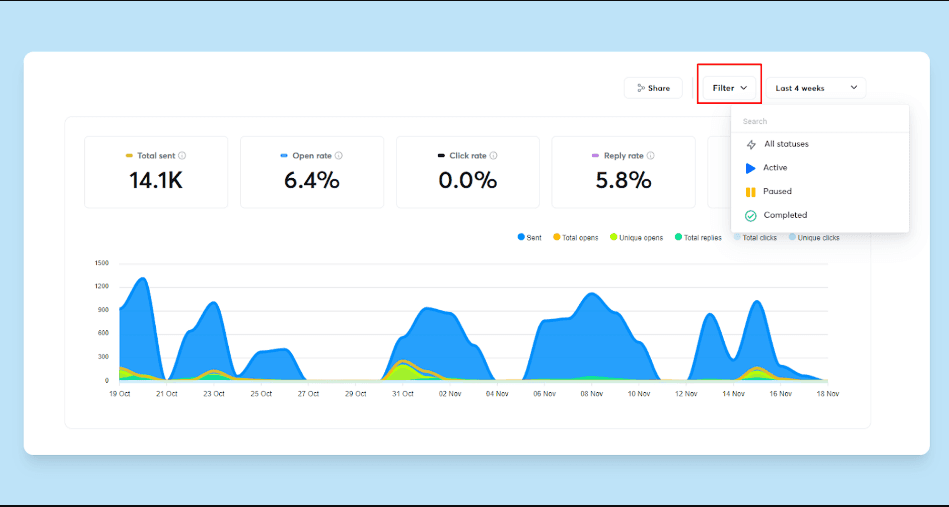Click the Total sent info icon
The height and width of the screenshot is (507, 949).
[182, 155]
